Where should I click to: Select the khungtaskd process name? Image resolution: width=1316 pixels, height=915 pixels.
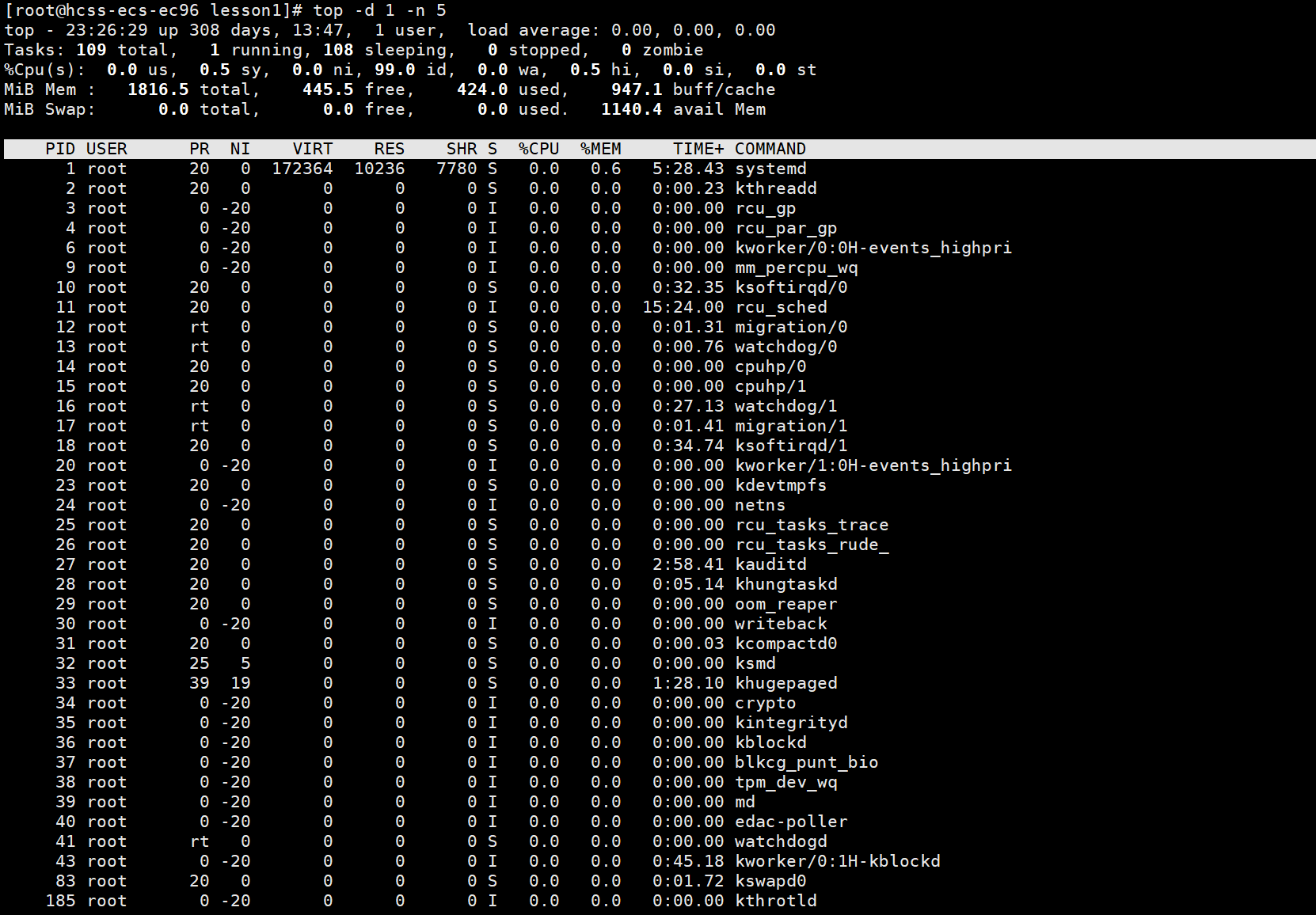click(786, 584)
